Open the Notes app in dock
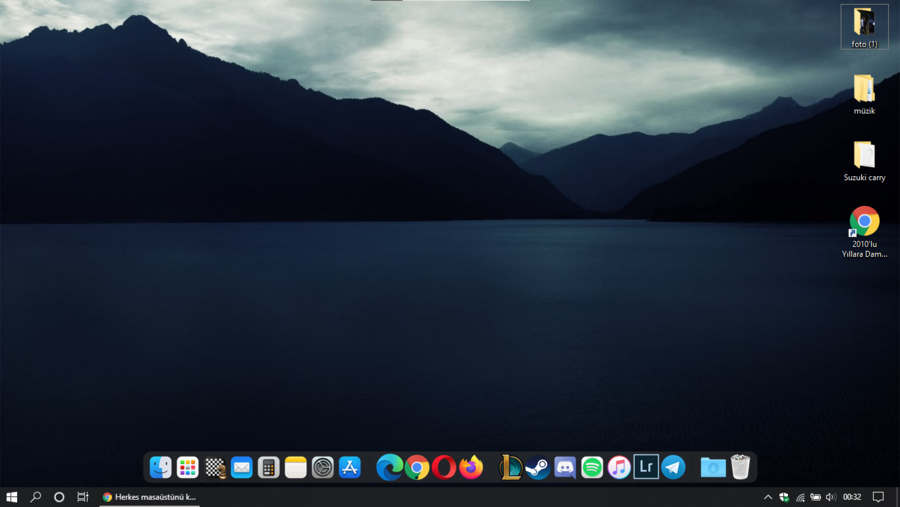Viewport: 900px width, 507px height. click(x=296, y=467)
